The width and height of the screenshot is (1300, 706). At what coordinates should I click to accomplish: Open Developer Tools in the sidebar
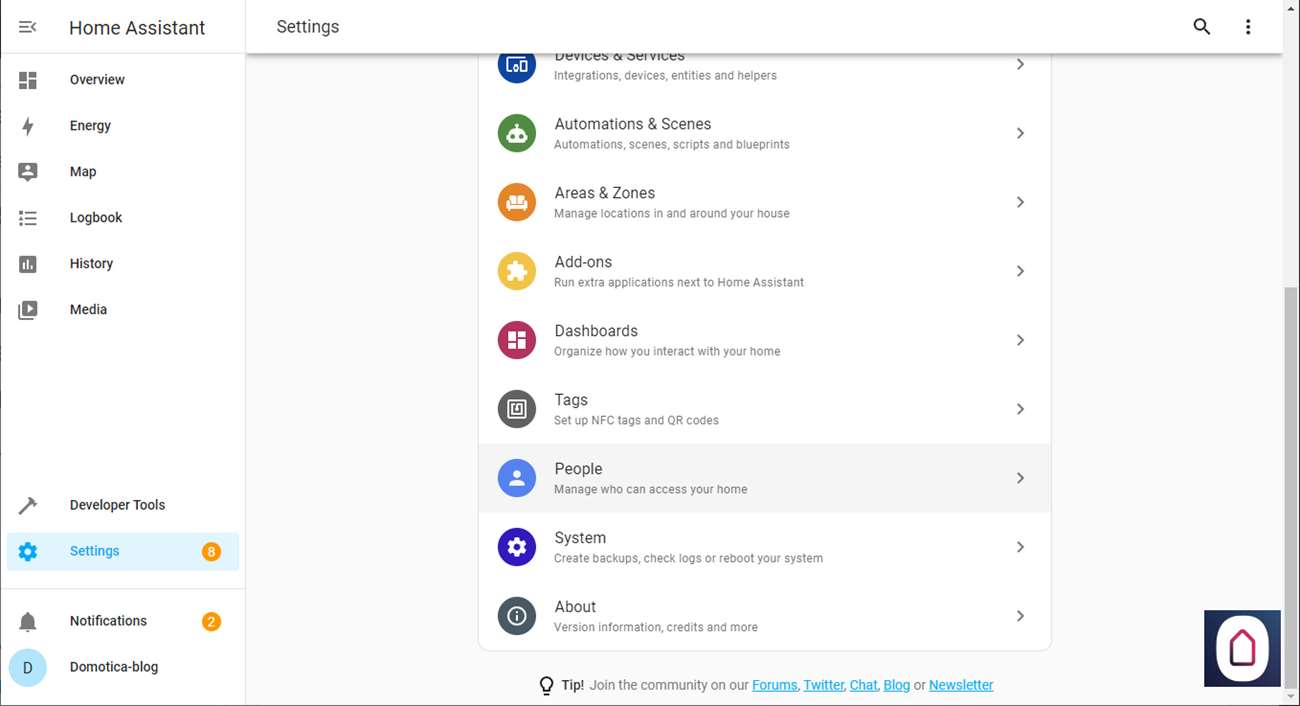click(117, 505)
